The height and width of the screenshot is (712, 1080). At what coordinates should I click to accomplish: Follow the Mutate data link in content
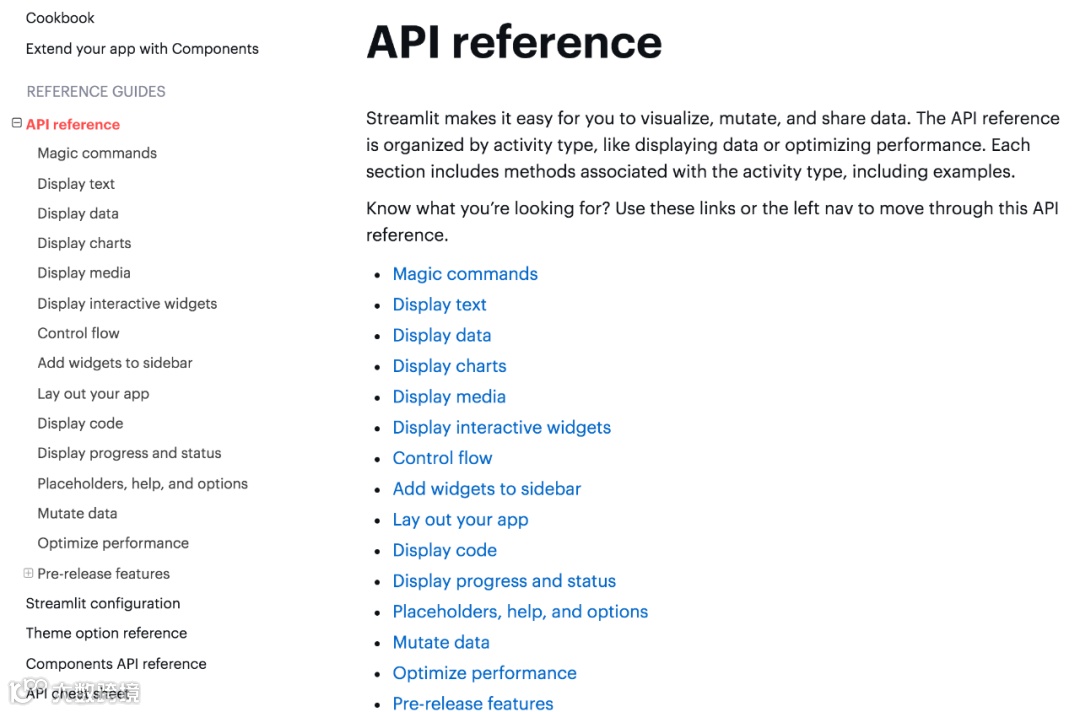441,642
